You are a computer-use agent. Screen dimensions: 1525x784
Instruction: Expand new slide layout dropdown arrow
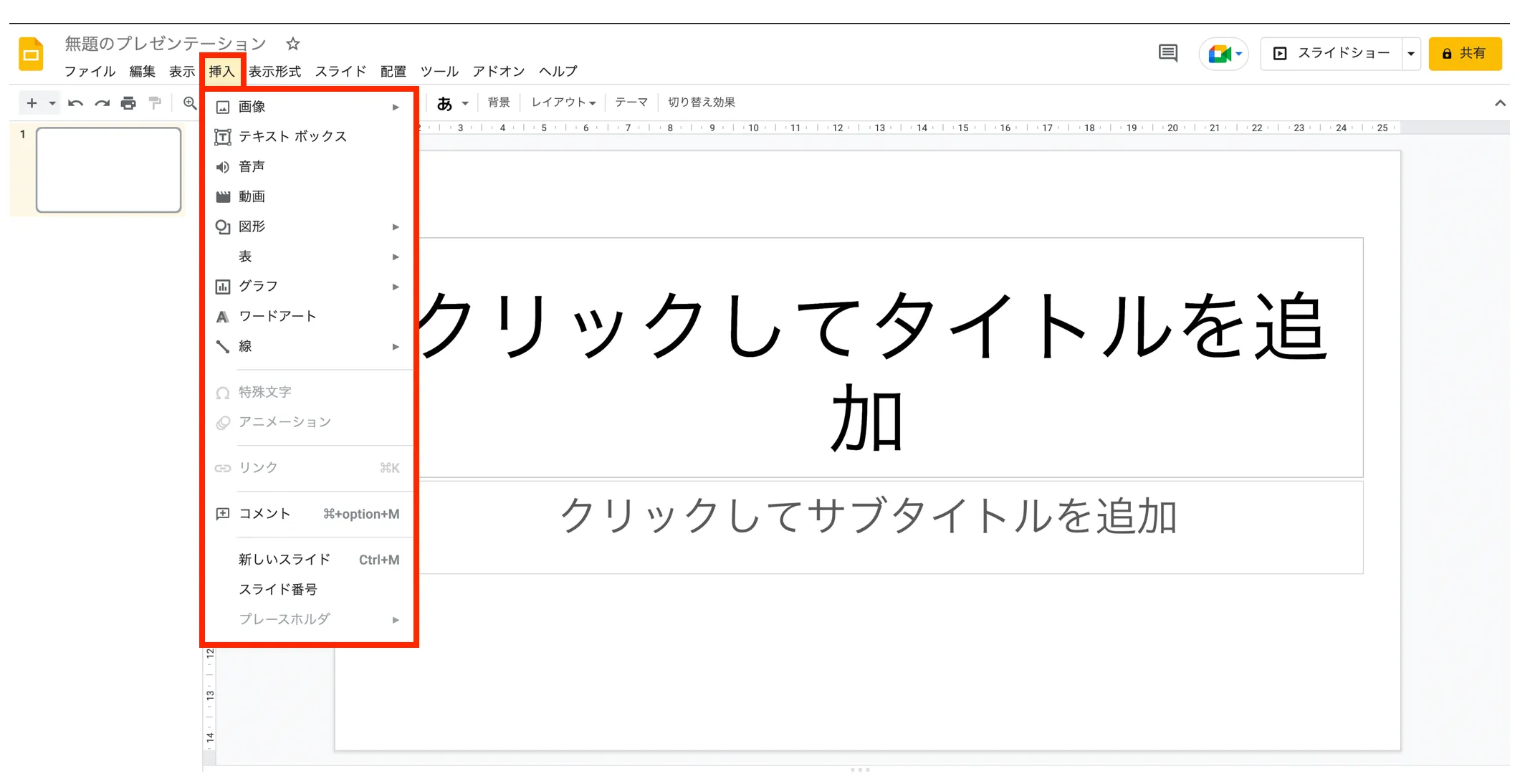pyautogui.click(x=52, y=103)
